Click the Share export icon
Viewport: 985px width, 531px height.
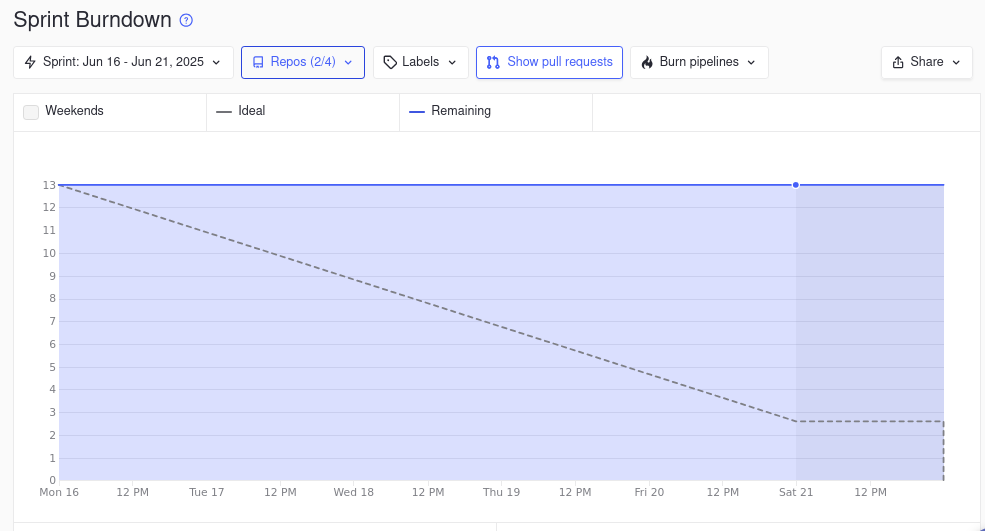[898, 62]
